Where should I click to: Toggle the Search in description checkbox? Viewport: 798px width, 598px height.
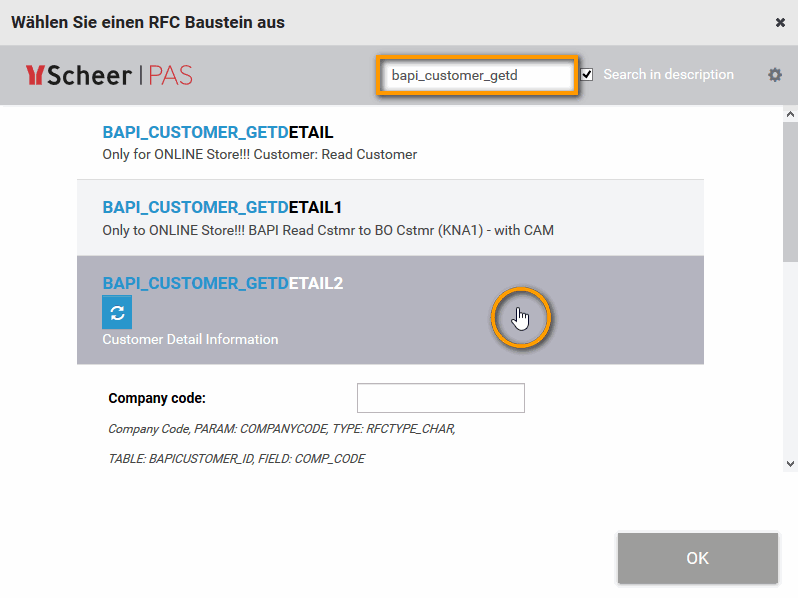pyautogui.click(x=587, y=75)
